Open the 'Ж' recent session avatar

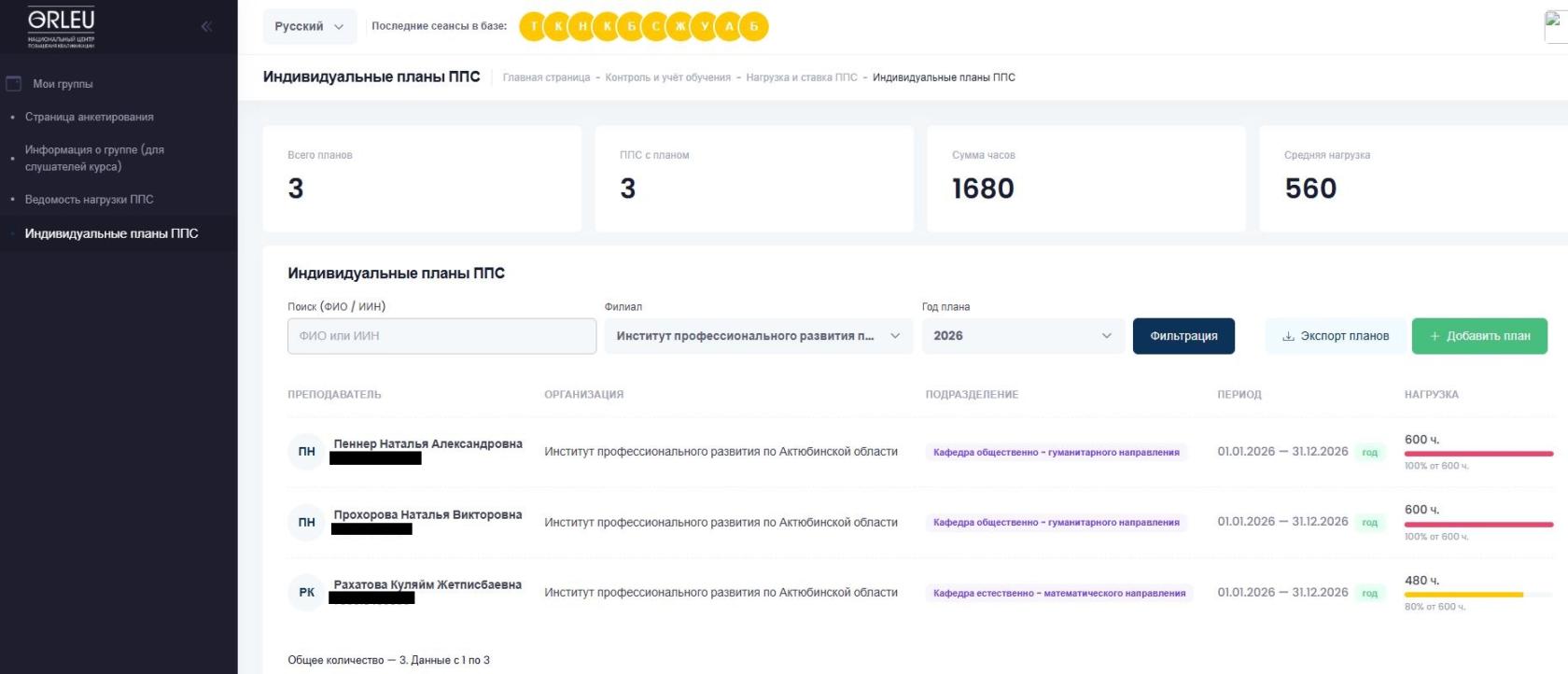(x=679, y=26)
